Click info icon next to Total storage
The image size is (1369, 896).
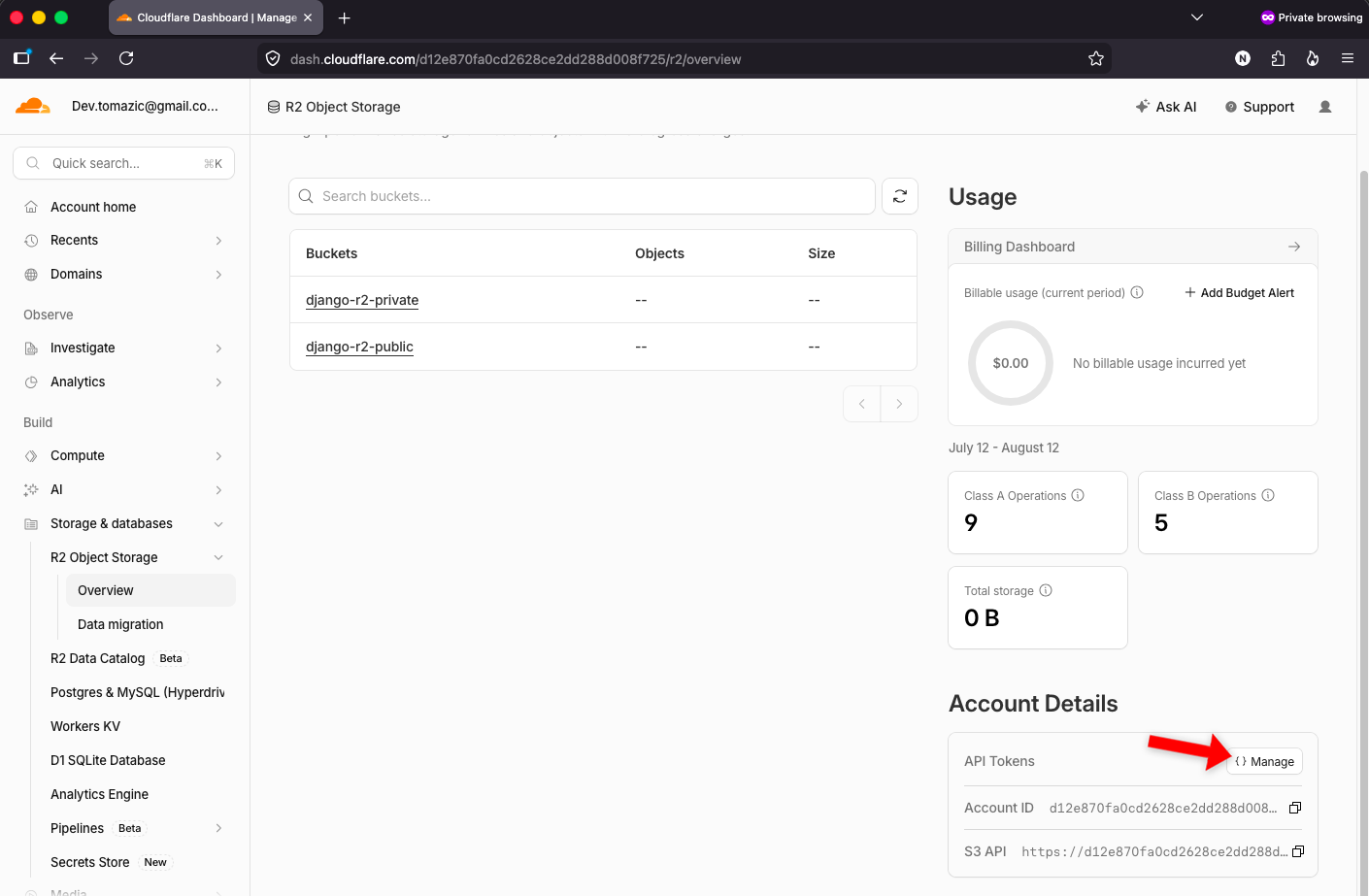pyautogui.click(x=1046, y=590)
